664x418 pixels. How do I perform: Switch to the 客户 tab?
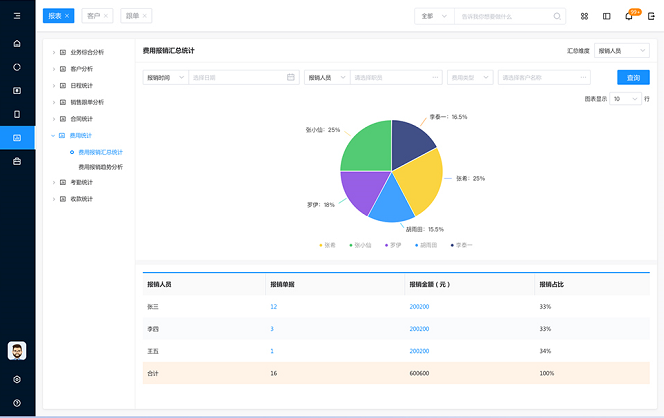(96, 16)
